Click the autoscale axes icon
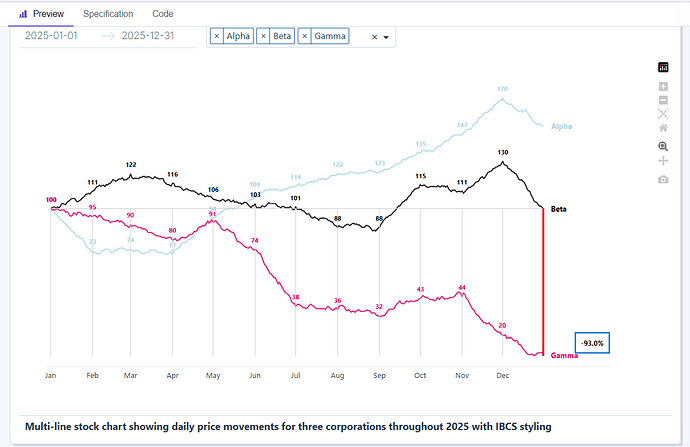This screenshot has width=690, height=447. point(663,114)
